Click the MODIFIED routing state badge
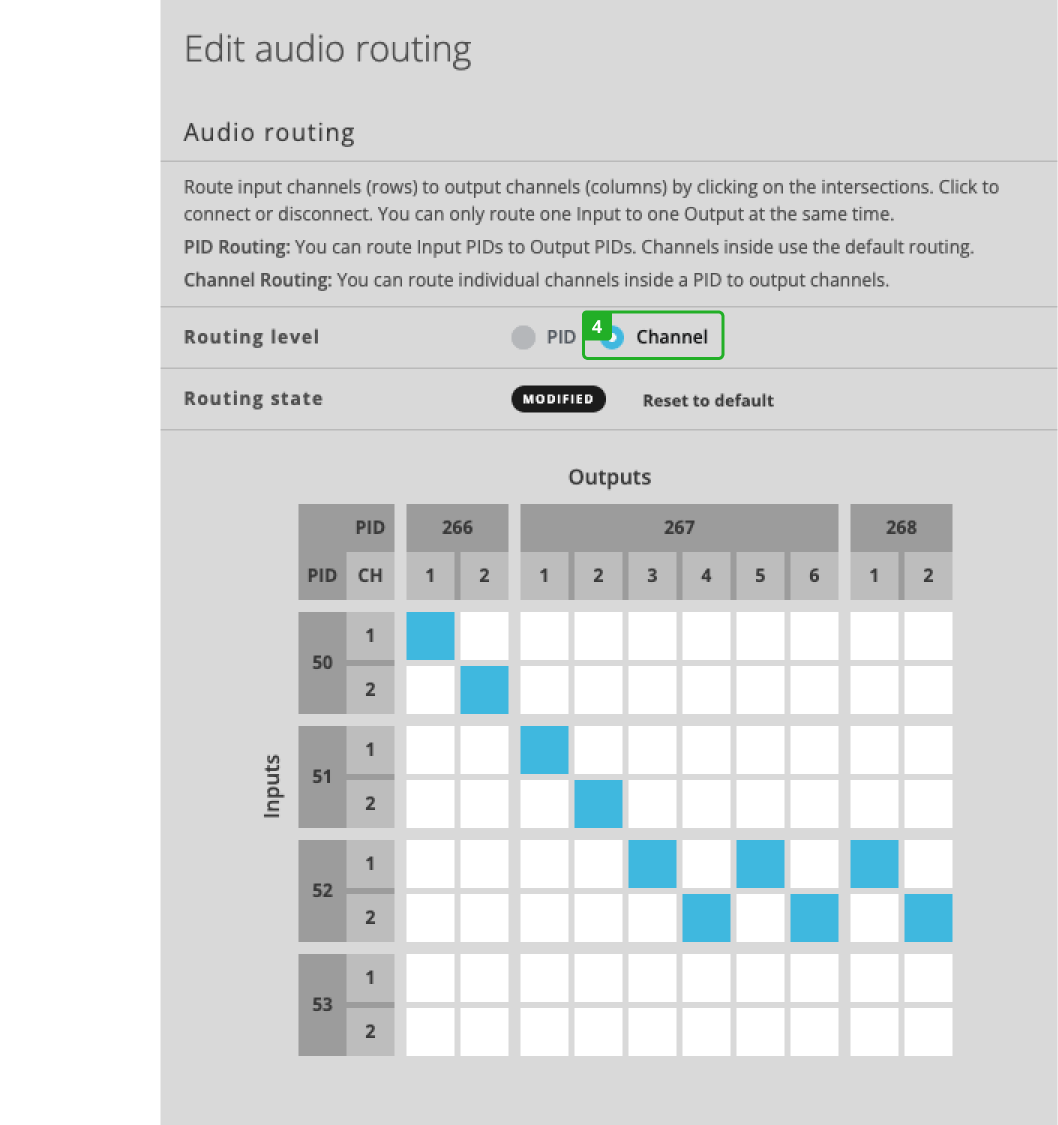 tap(558, 399)
